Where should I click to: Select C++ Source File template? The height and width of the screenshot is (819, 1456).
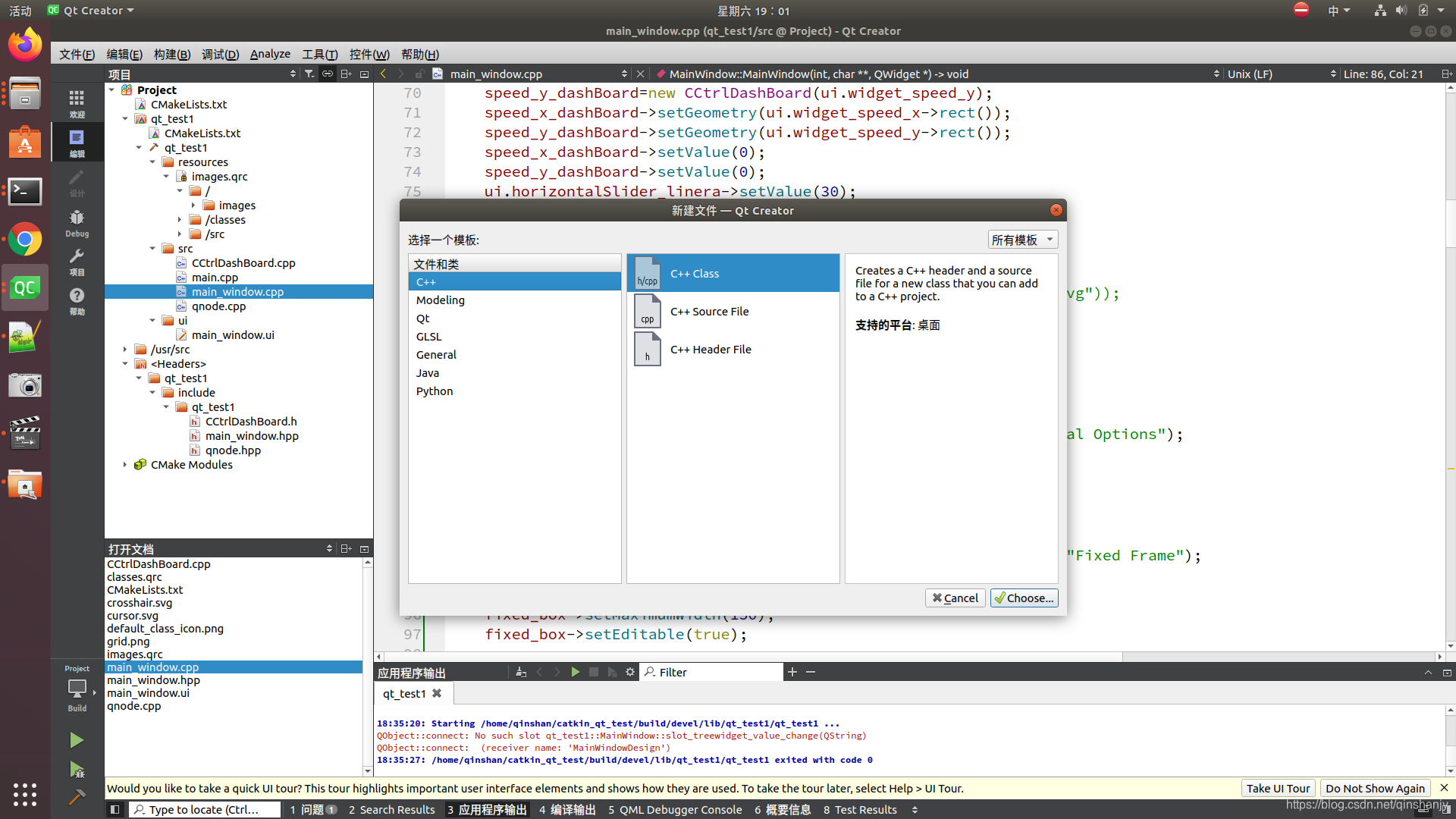point(733,311)
